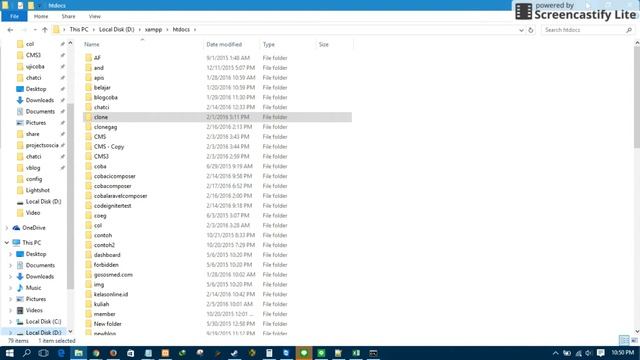Open Videos under This PC
This screenshot has height=360, width=640.
pyautogui.click(x=34, y=310)
